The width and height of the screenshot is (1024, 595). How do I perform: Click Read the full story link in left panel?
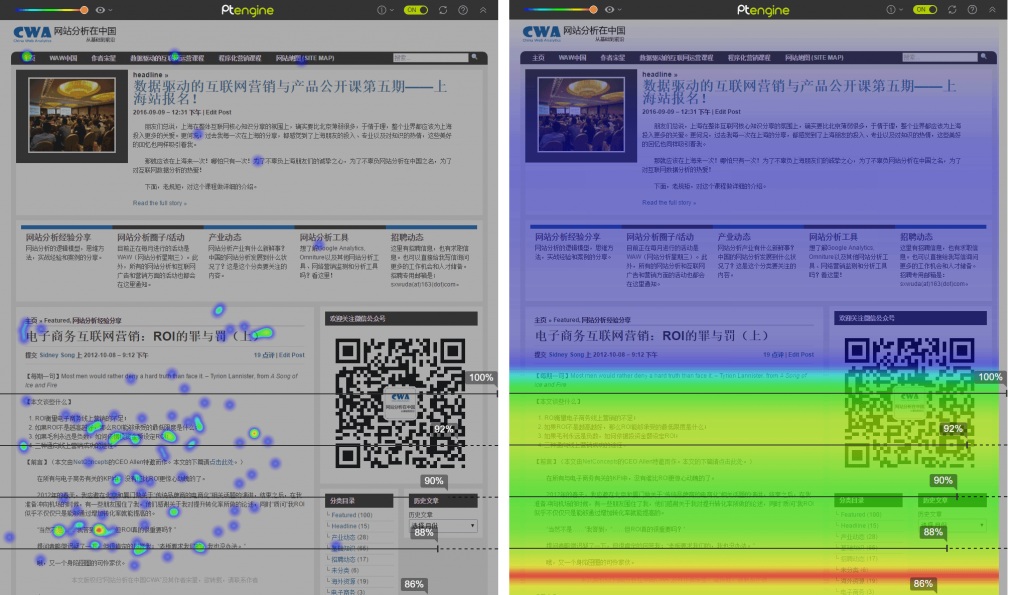pyautogui.click(x=159, y=203)
